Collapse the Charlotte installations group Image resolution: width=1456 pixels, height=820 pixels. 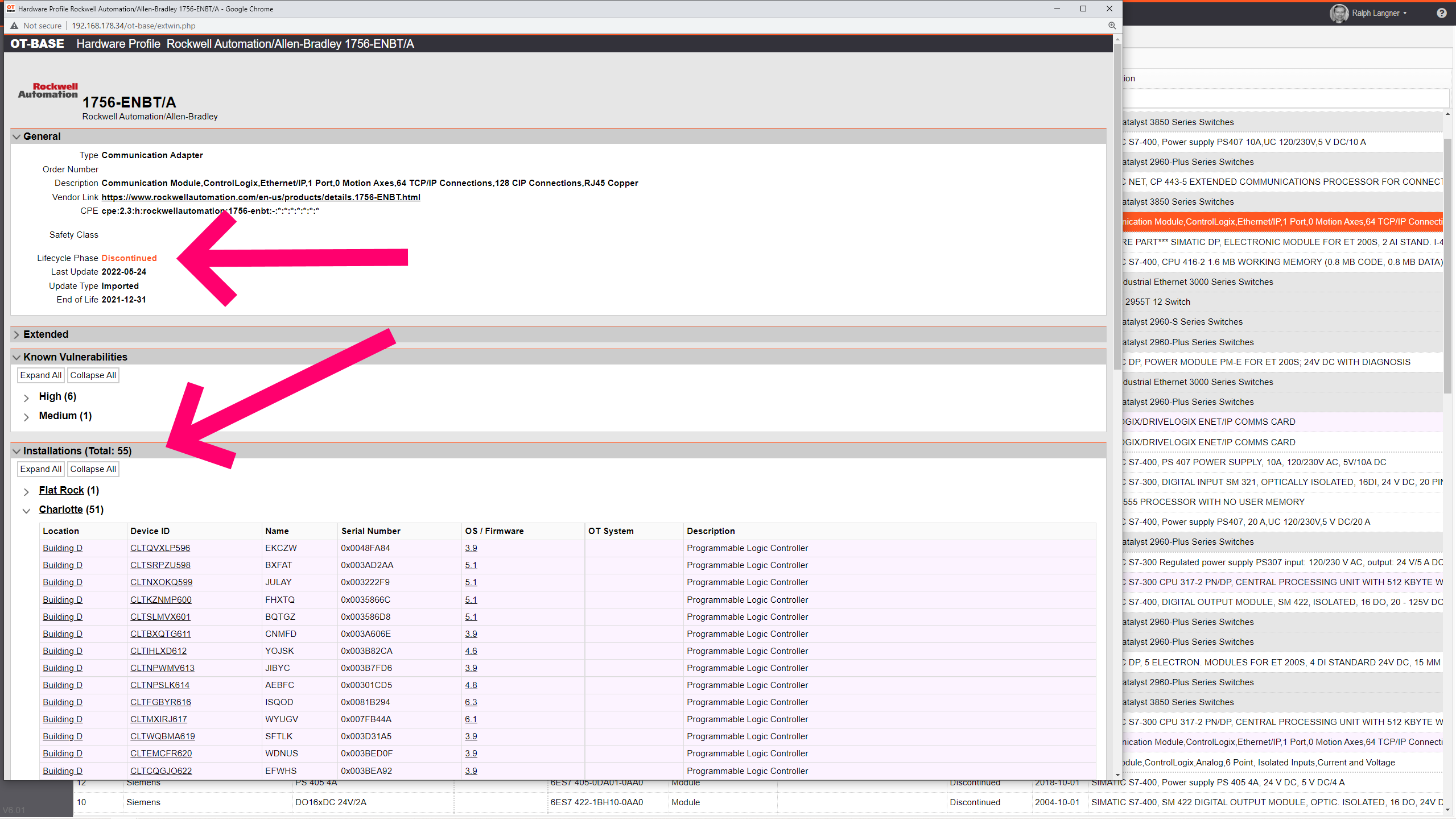26,511
